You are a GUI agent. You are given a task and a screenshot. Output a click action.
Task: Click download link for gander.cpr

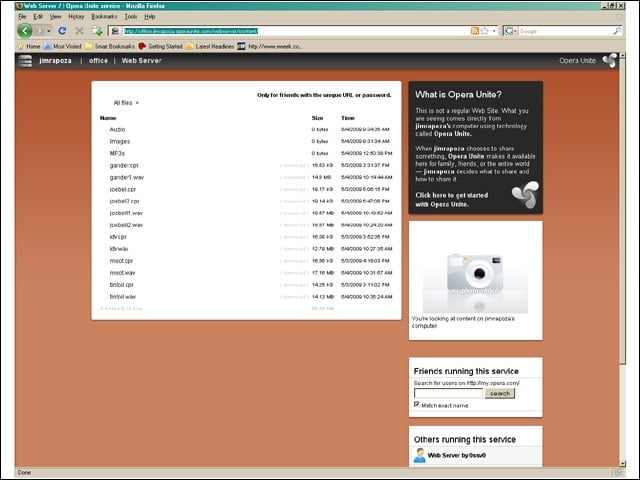point(294,165)
